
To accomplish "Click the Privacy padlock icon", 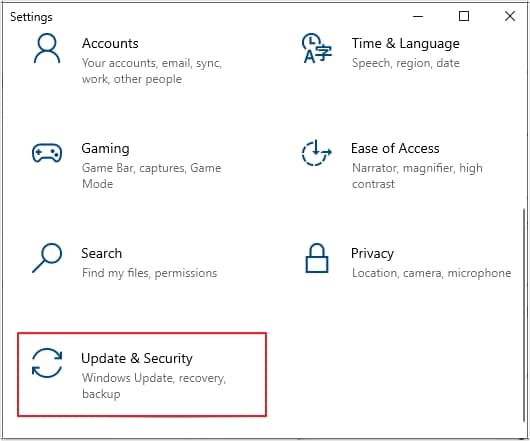I will coord(317,258).
